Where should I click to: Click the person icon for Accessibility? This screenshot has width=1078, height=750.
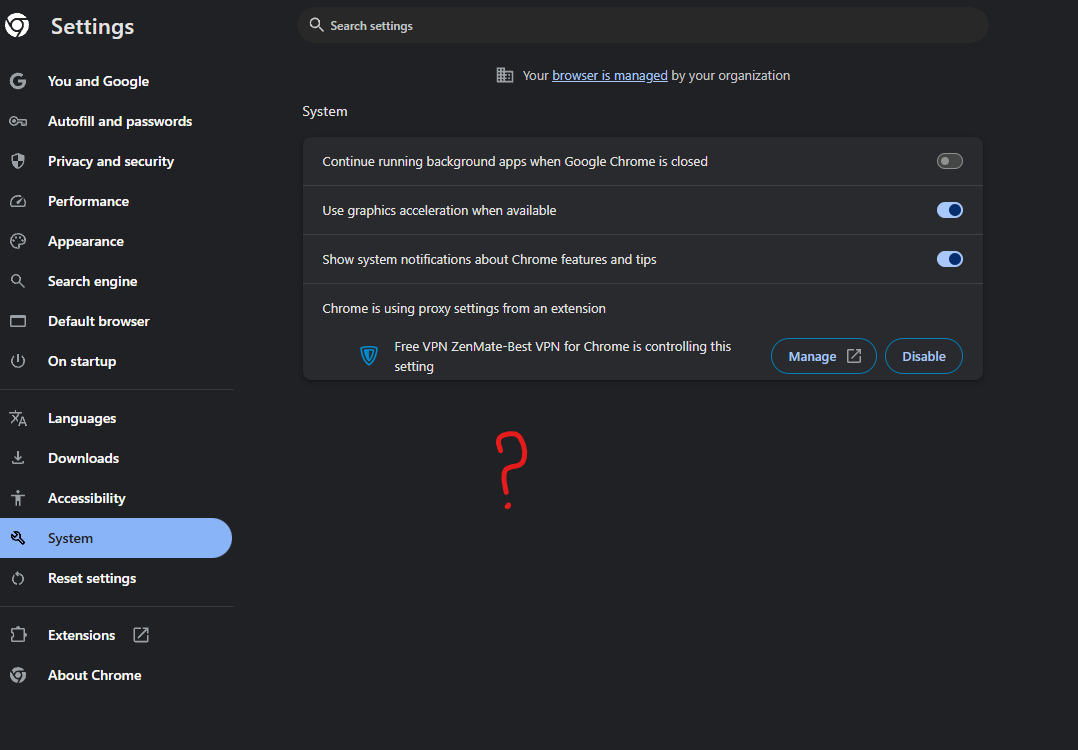click(18, 498)
